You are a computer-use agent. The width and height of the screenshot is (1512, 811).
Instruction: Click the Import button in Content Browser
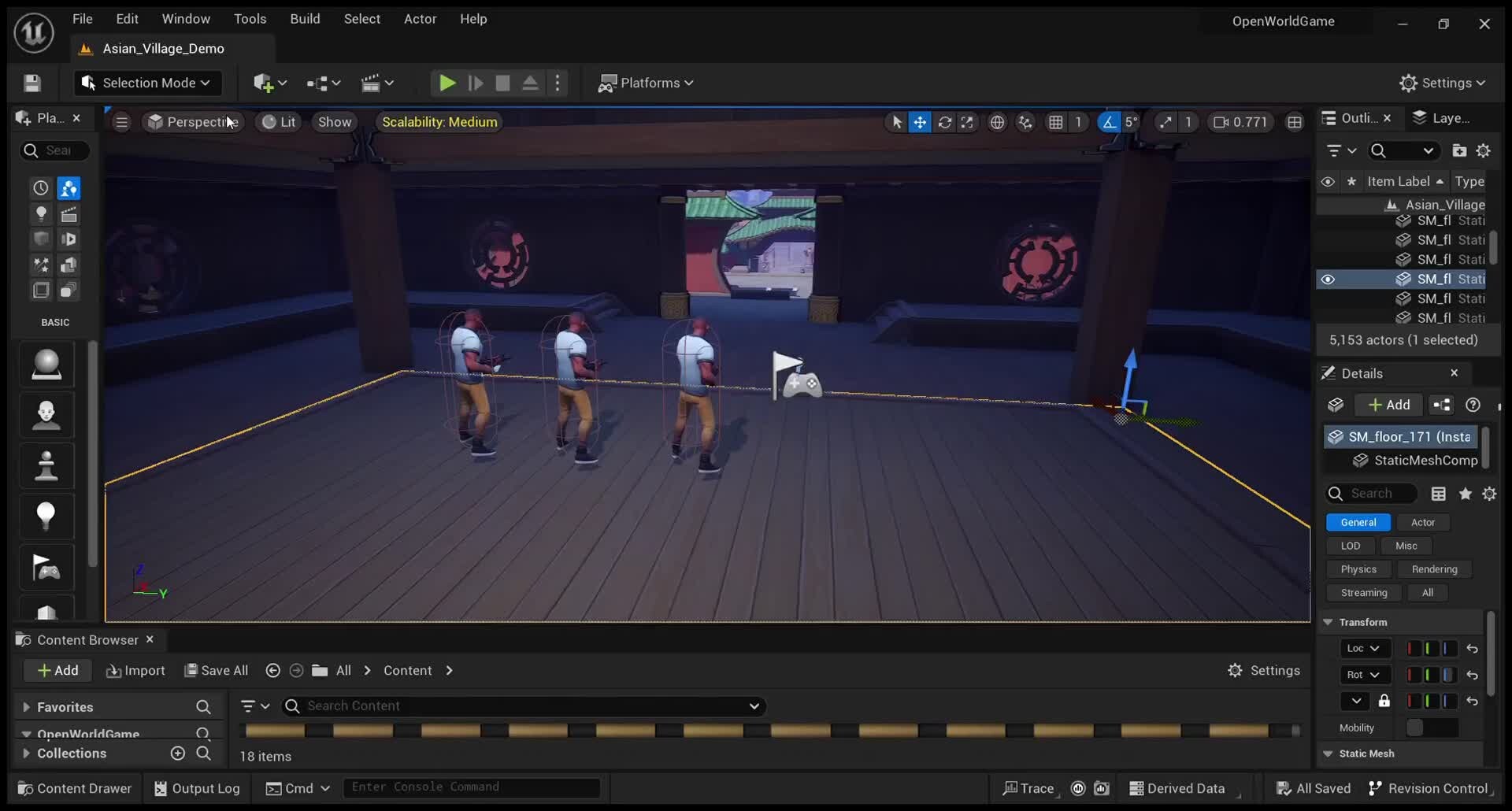click(135, 670)
